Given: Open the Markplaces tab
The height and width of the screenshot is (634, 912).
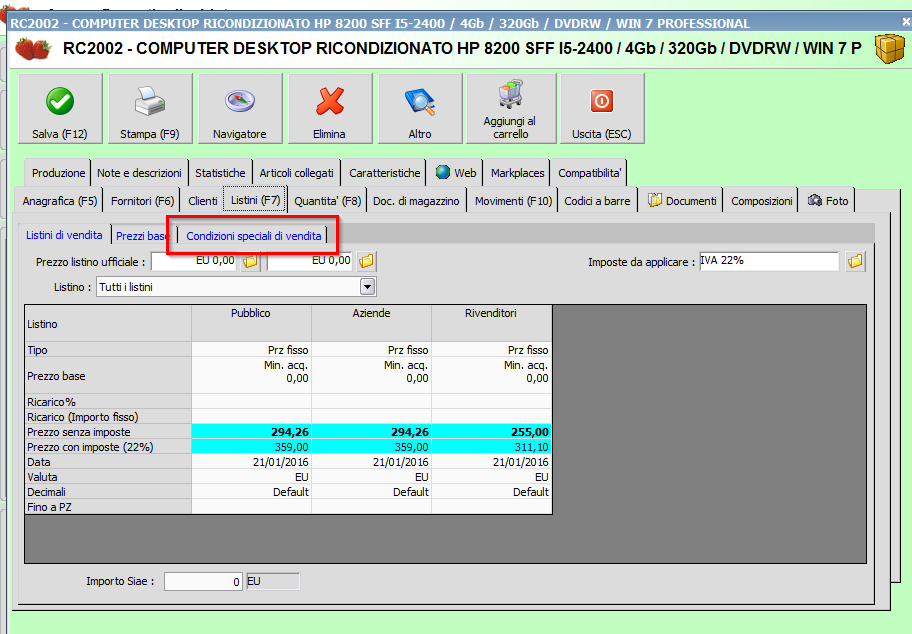Looking at the screenshot, I should pyautogui.click(x=517, y=173).
